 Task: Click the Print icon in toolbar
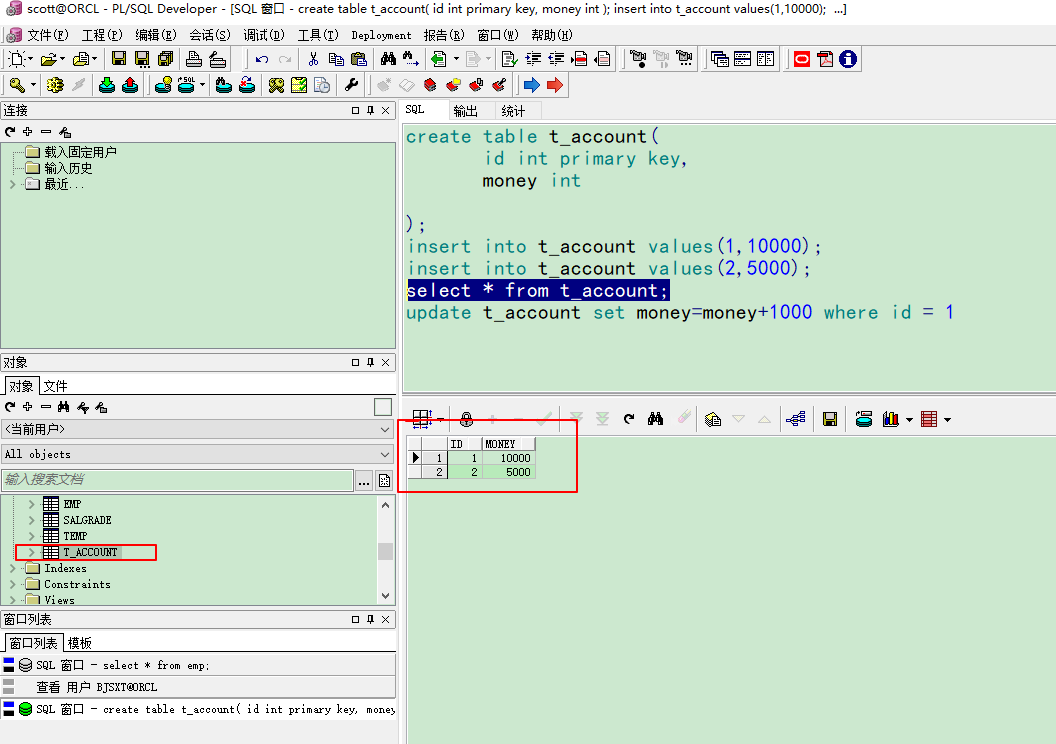tap(194, 59)
